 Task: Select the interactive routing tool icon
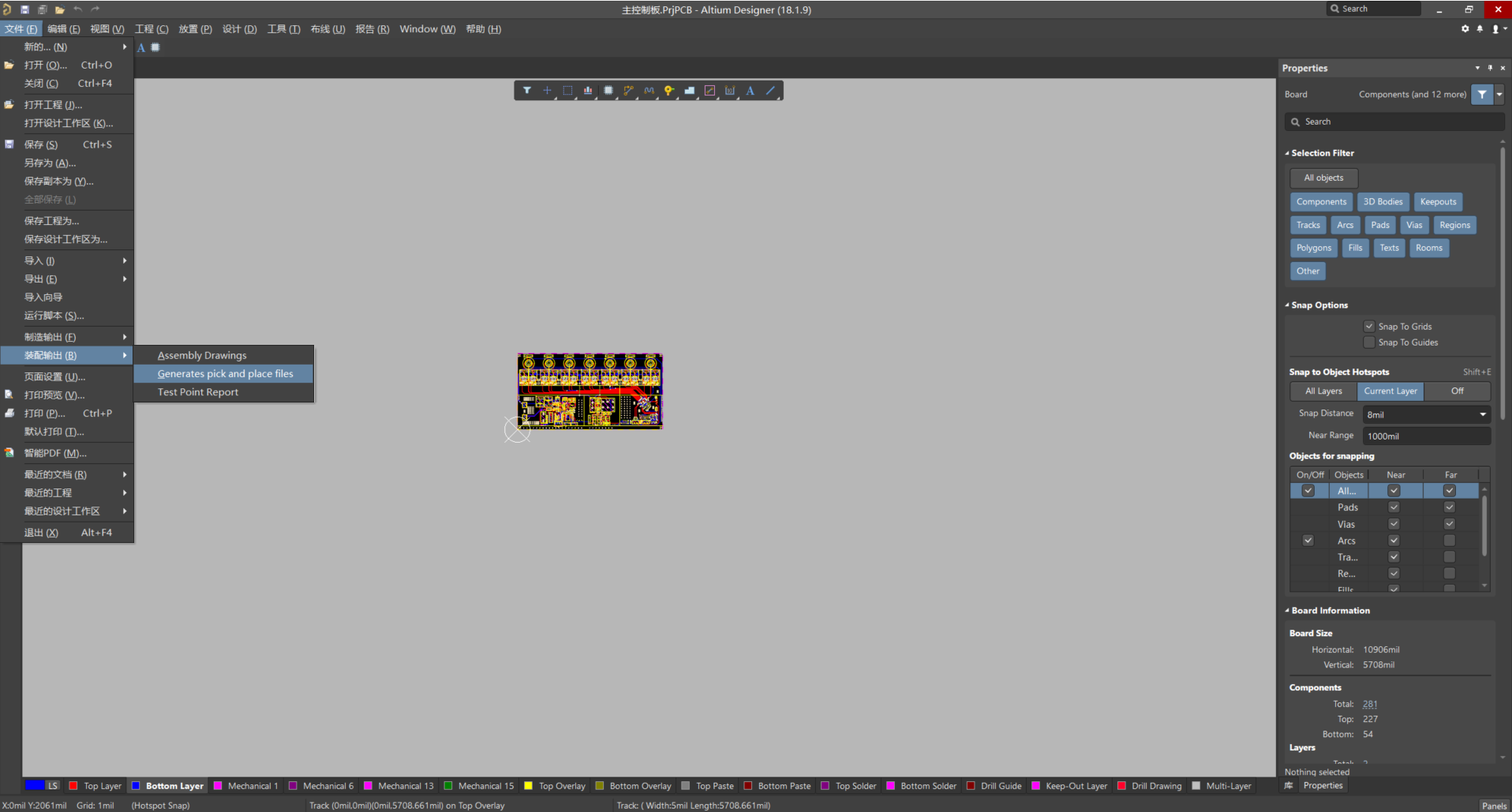pos(628,91)
